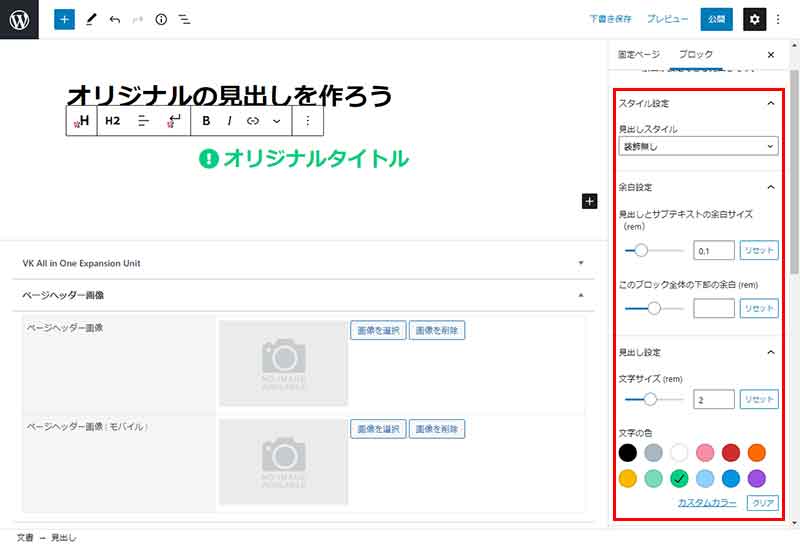Click the WordPress logo icon
The width and height of the screenshot is (800, 545).
tap(19, 19)
